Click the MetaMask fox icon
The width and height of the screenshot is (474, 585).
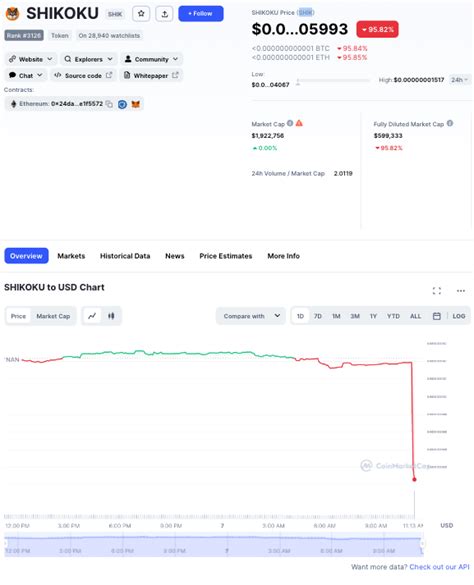point(135,104)
